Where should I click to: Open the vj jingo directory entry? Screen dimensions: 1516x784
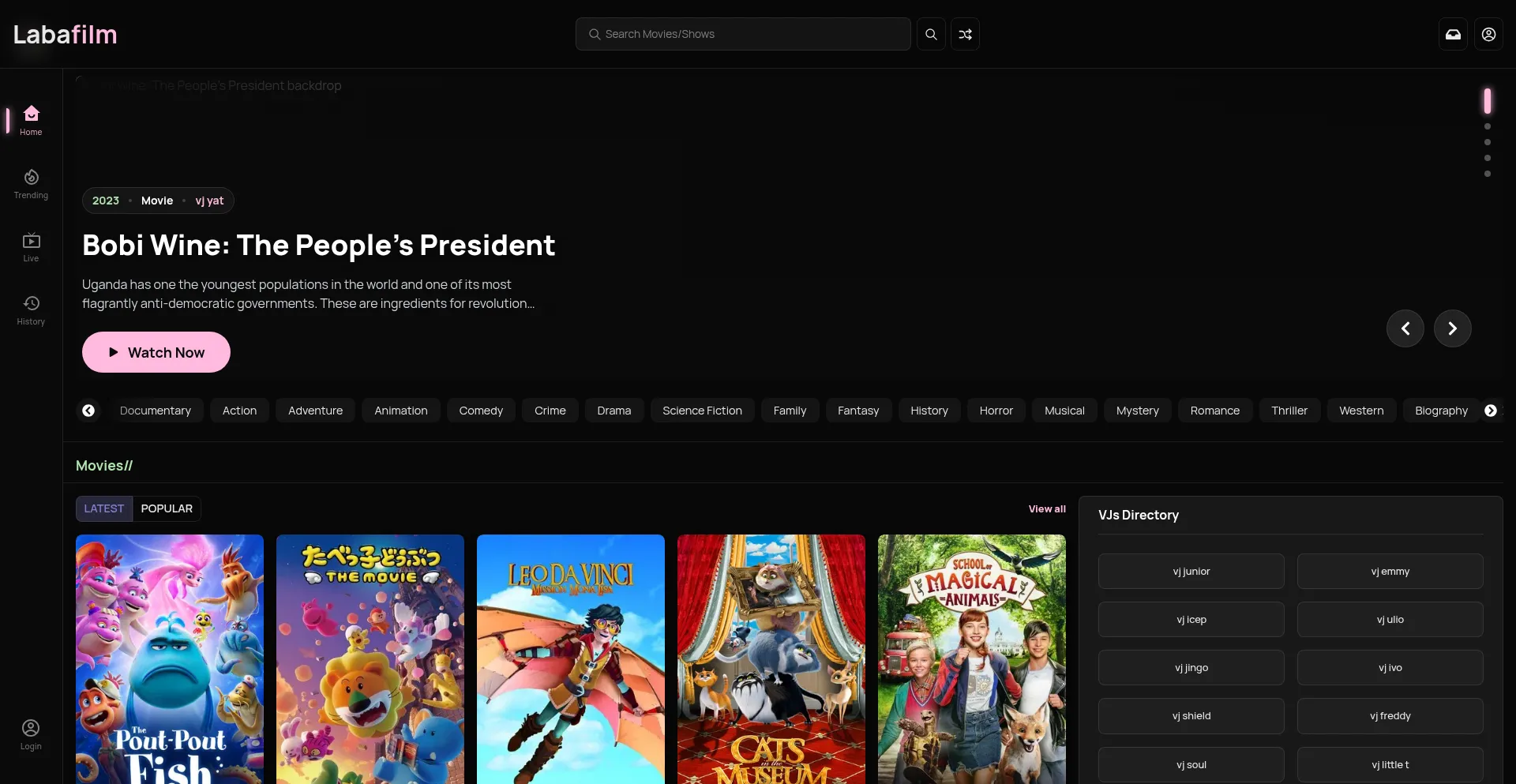point(1191,668)
